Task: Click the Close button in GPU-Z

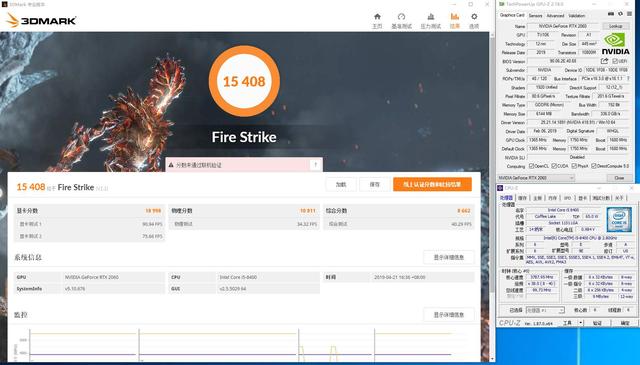Action: pyautogui.click(x=619, y=178)
